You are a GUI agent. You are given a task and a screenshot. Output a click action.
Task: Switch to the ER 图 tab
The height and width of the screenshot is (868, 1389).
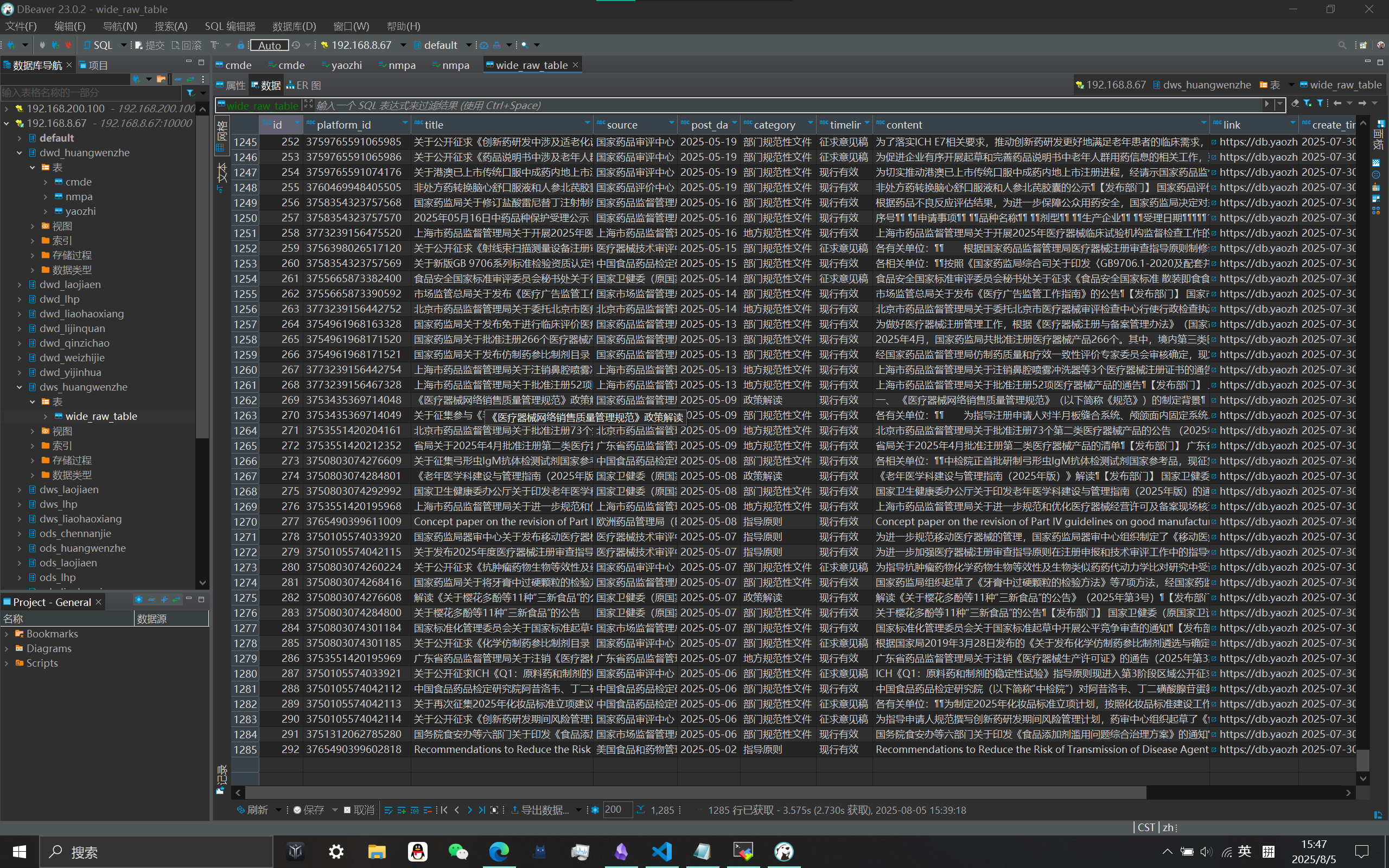(x=304, y=86)
